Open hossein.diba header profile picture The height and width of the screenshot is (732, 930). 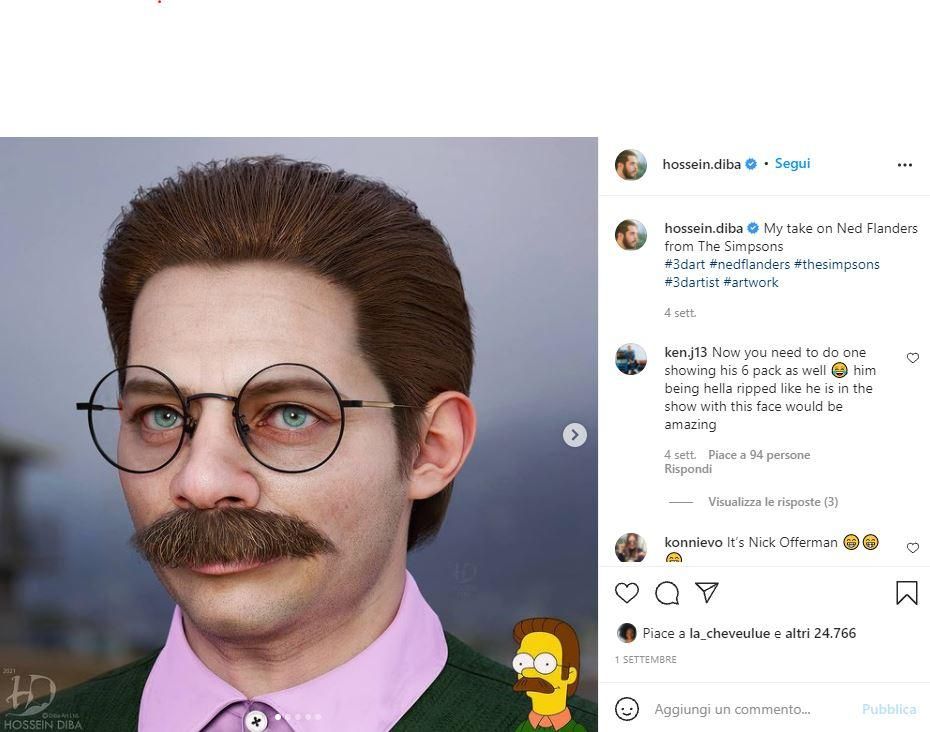pos(631,165)
